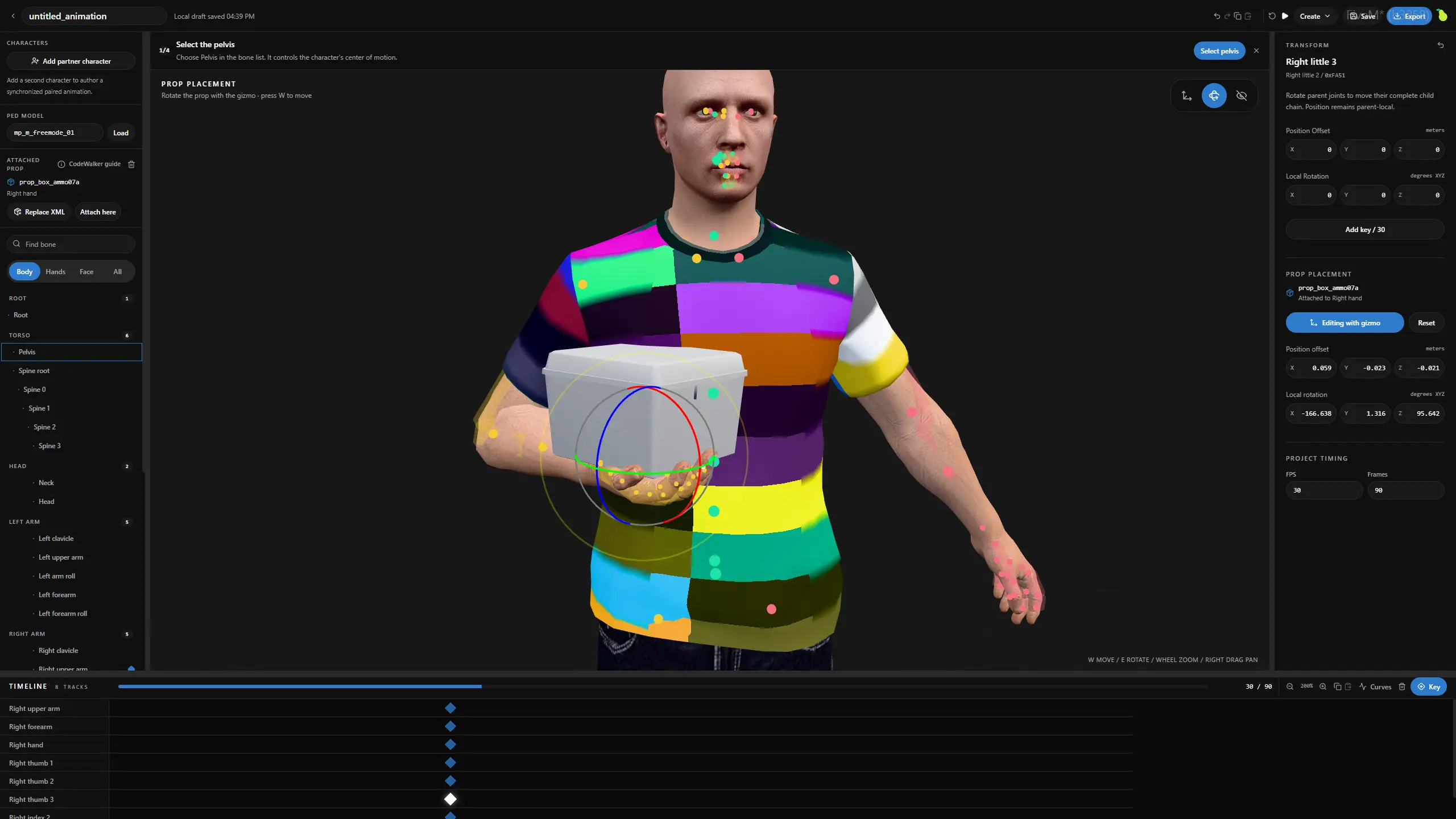Image resolution: width=1456 pixels, height=819 pixels.
Task: Switch to Face bone filter tab
Action: 86,271
